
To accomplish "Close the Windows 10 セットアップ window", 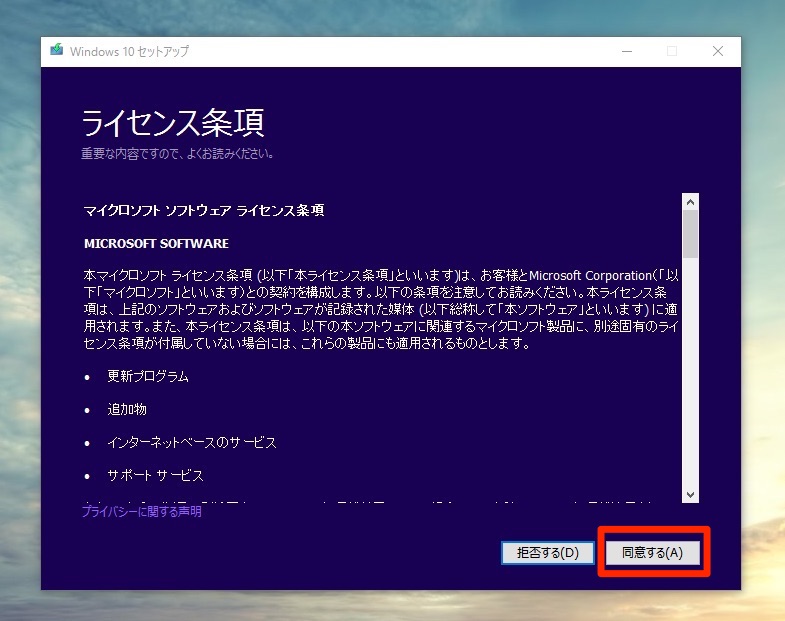I will (718, 51).
